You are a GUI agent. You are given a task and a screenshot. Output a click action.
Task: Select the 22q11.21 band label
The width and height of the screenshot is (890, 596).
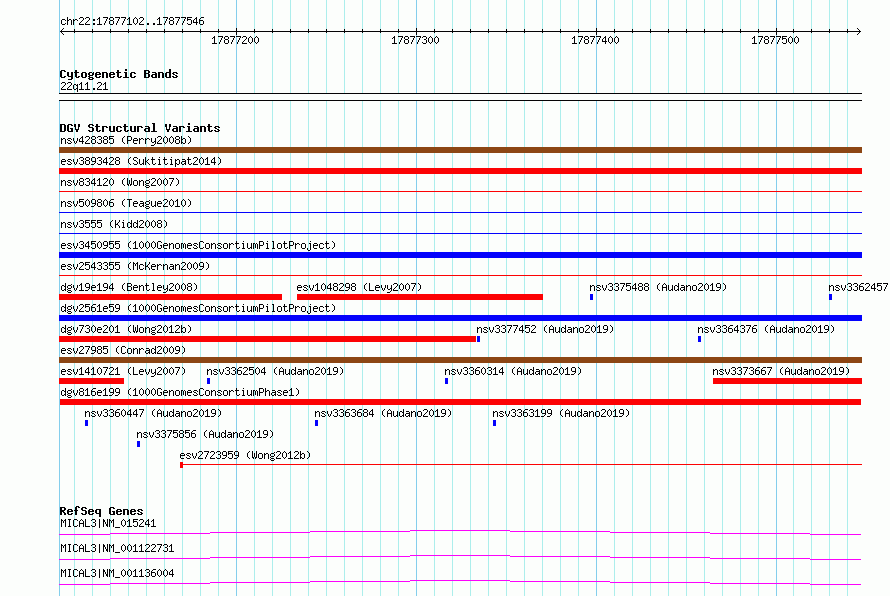pyautogui.click(x=84, y=86)
